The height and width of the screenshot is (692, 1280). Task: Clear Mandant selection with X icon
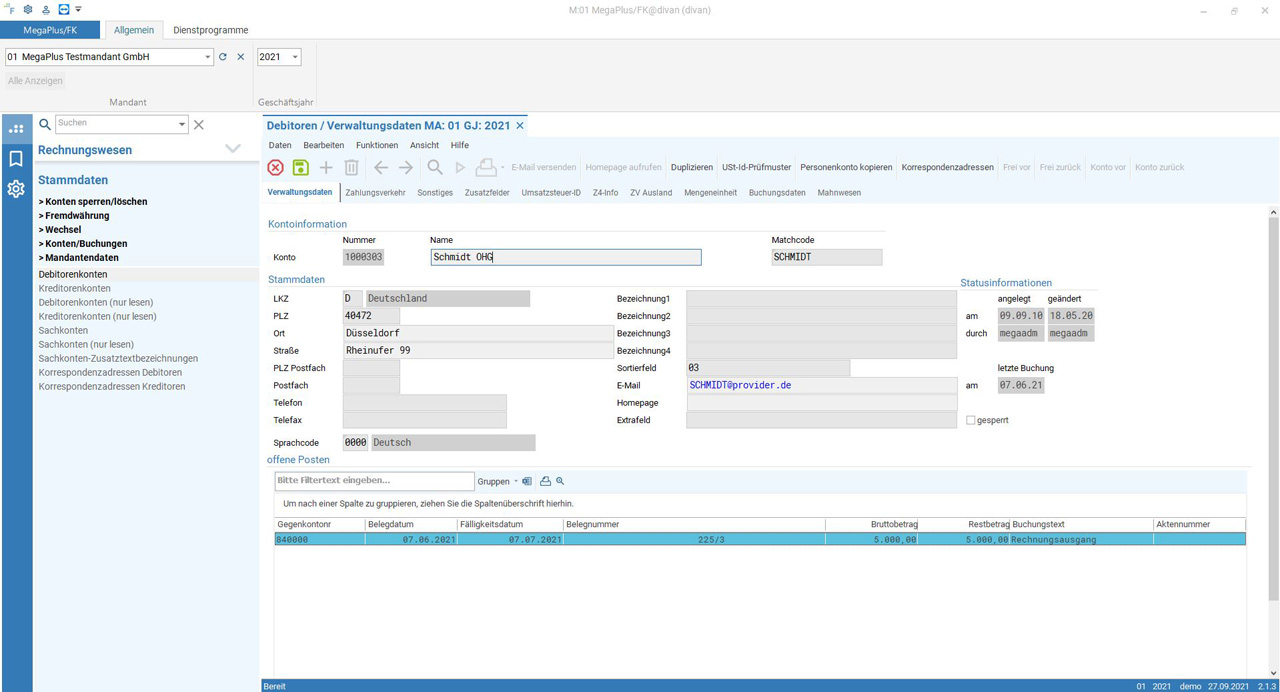point(240,57)
